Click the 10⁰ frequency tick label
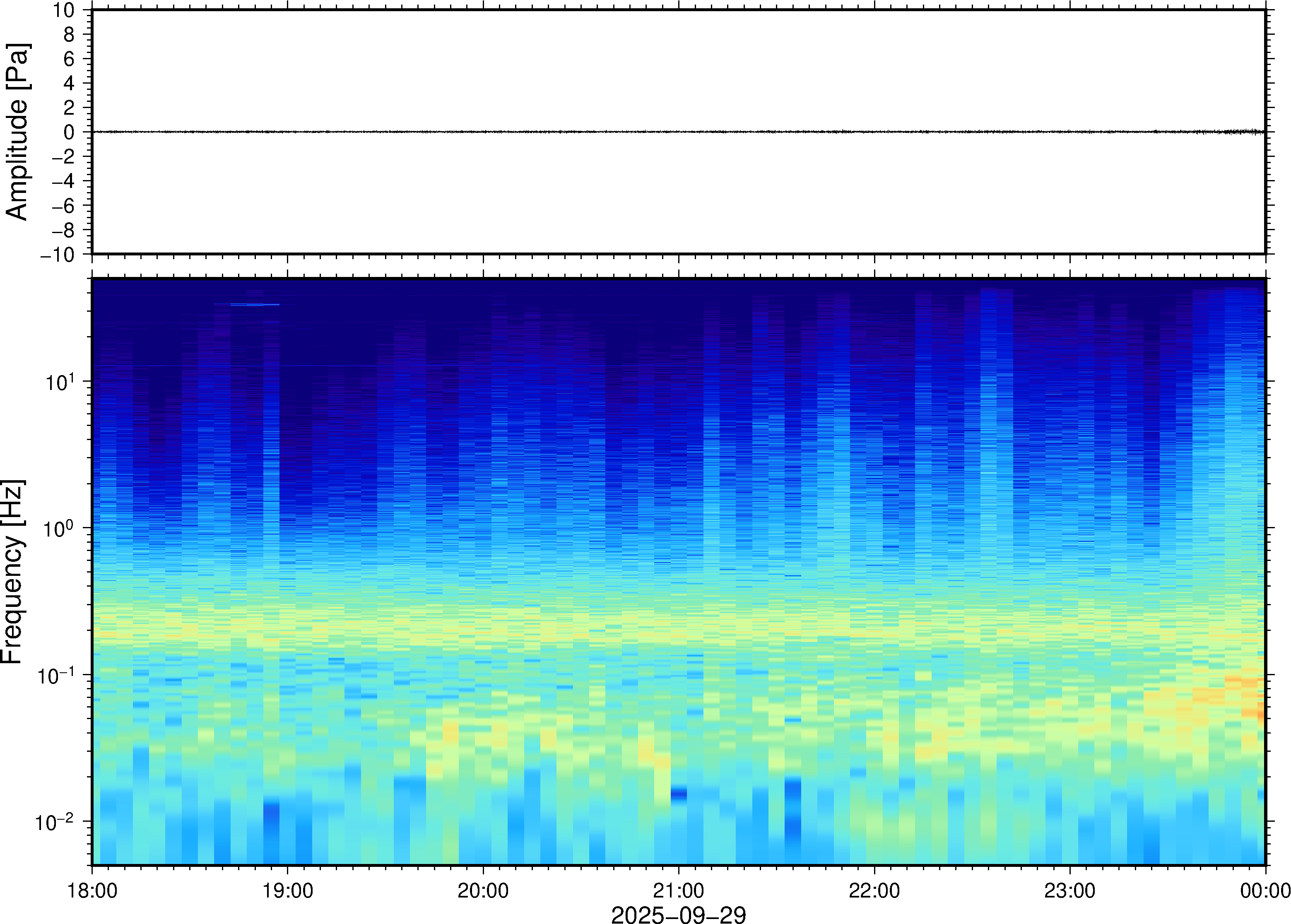The image size is (1291, 924). (x=59, y=528)
